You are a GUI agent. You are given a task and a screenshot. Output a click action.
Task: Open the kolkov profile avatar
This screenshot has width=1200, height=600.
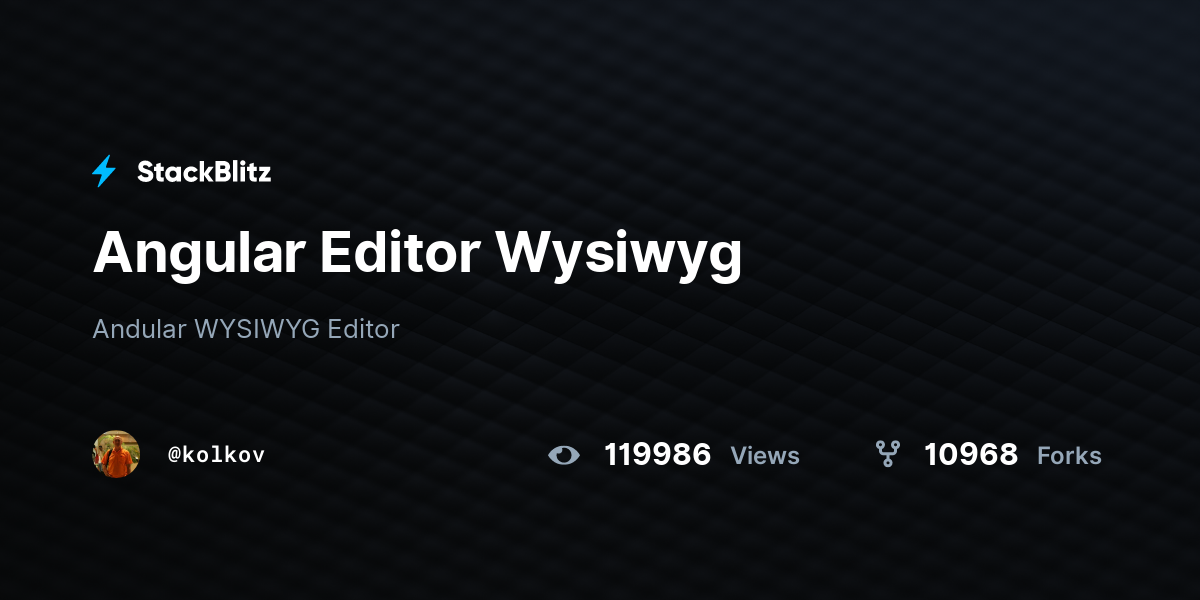[x=116, y=454]
